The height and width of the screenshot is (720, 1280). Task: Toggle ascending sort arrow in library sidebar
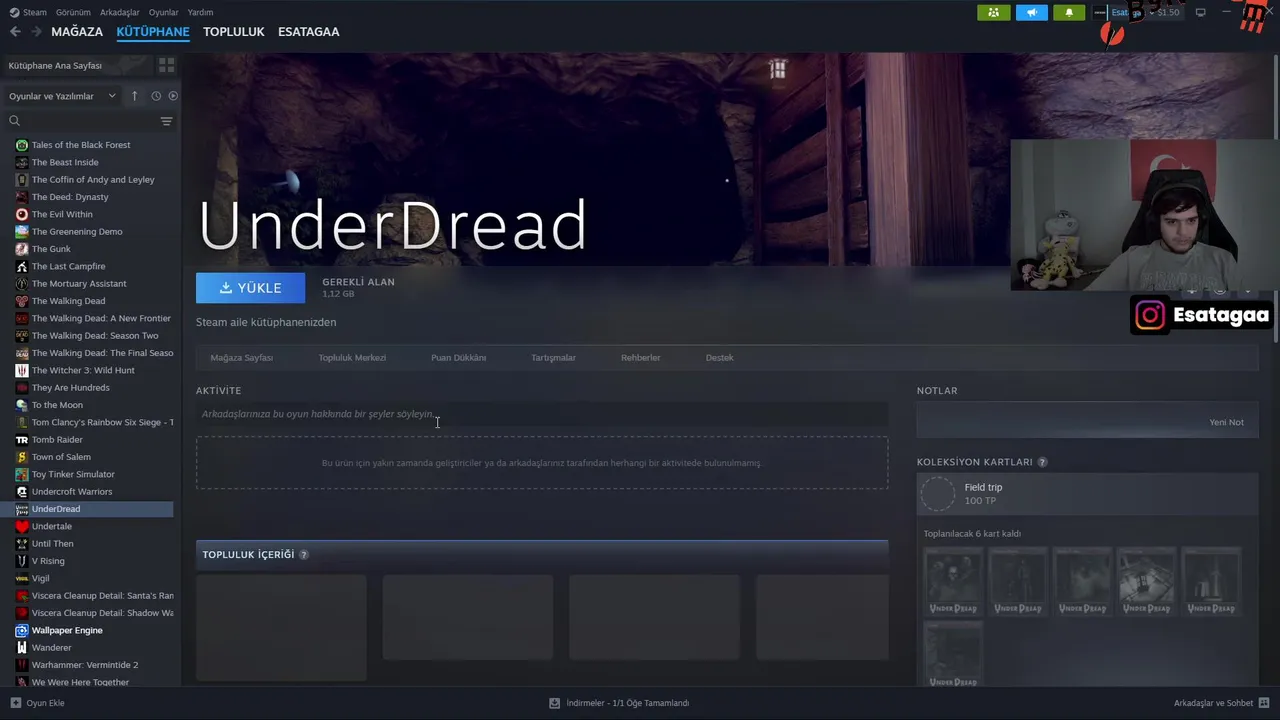(135, 96)
